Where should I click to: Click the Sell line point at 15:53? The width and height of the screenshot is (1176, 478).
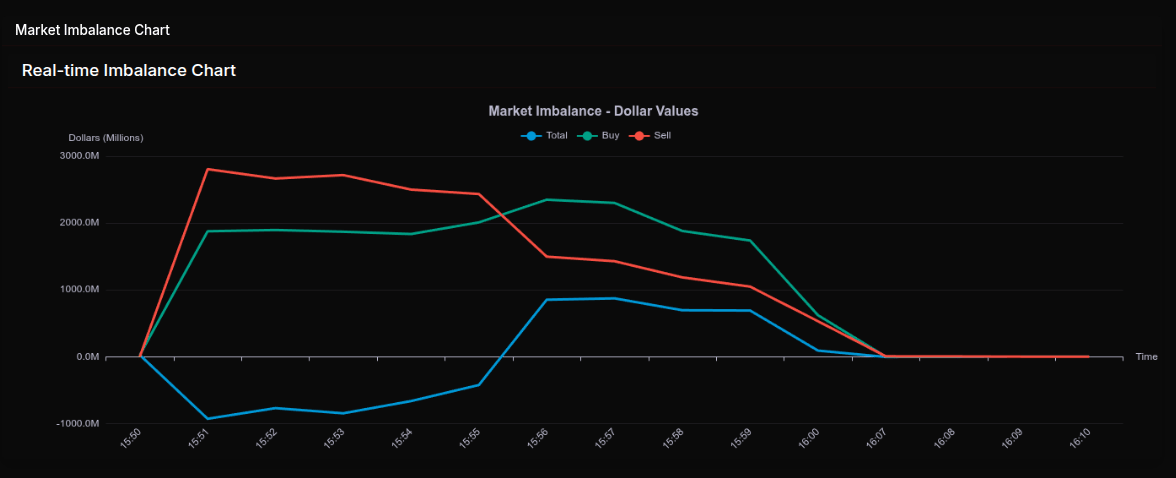coord(343,175)
